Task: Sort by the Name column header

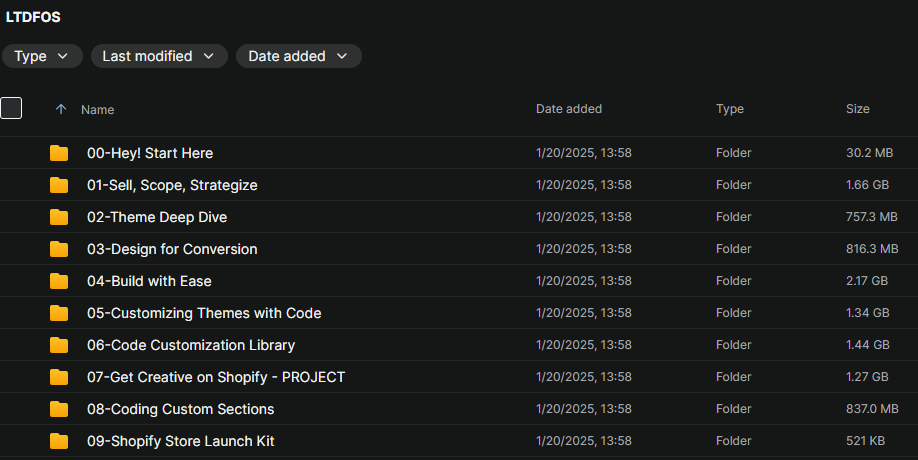Action: pyautogui.click(x=98, y=110)
